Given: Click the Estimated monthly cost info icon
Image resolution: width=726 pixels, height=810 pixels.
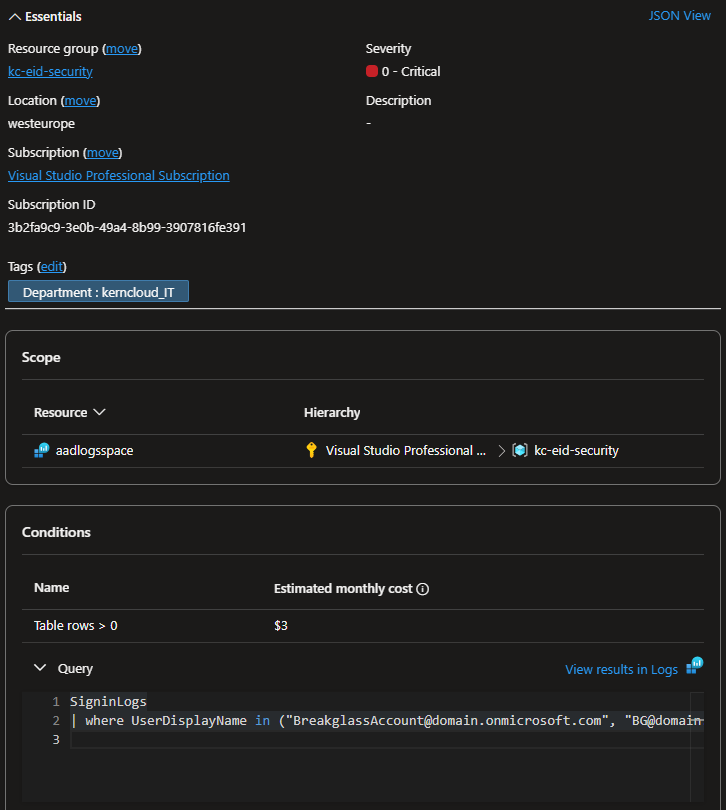Looking at the screenshot, I should tap(422, 589).
